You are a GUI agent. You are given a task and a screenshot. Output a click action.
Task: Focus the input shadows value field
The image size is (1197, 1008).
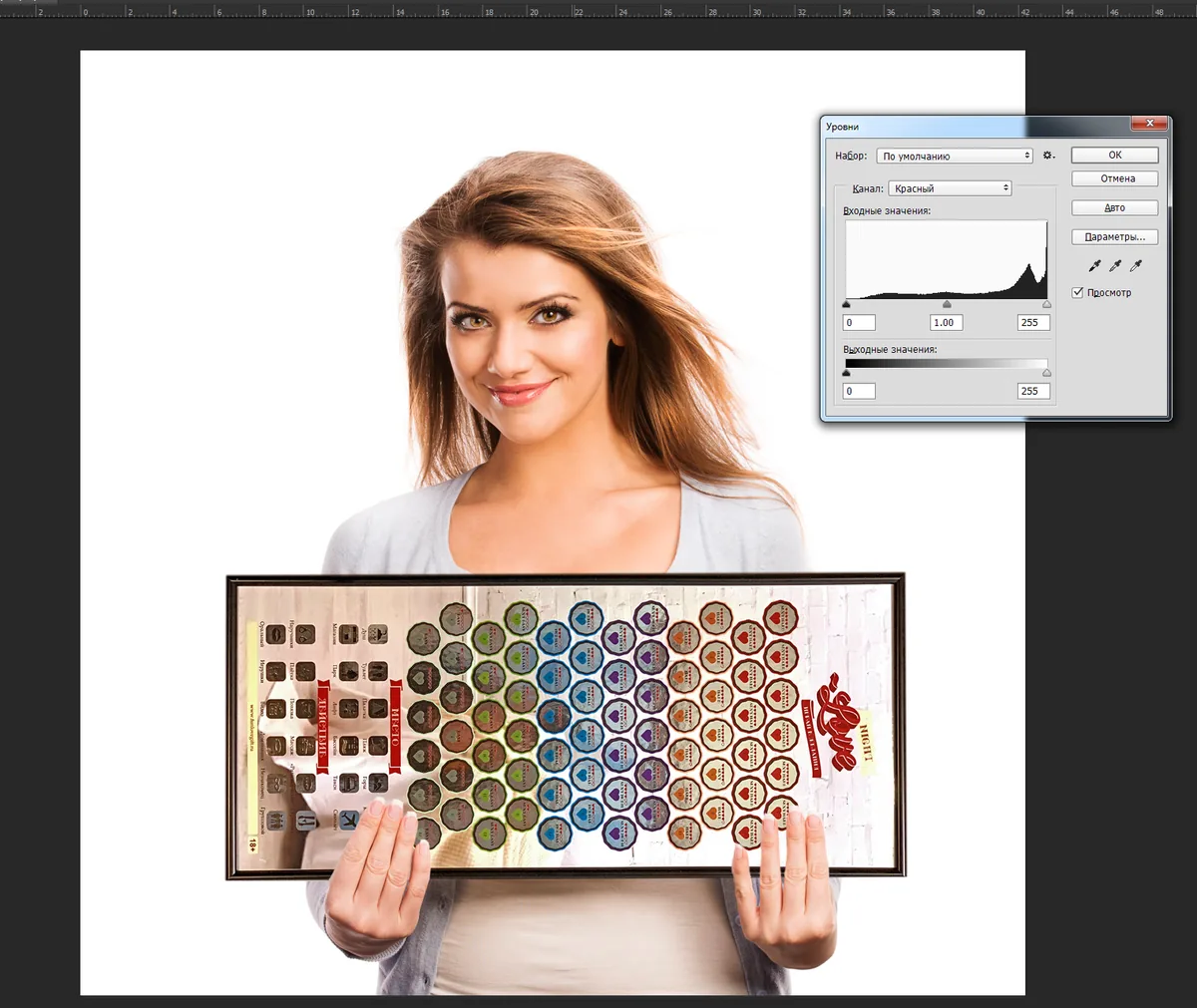coord(859,322)
